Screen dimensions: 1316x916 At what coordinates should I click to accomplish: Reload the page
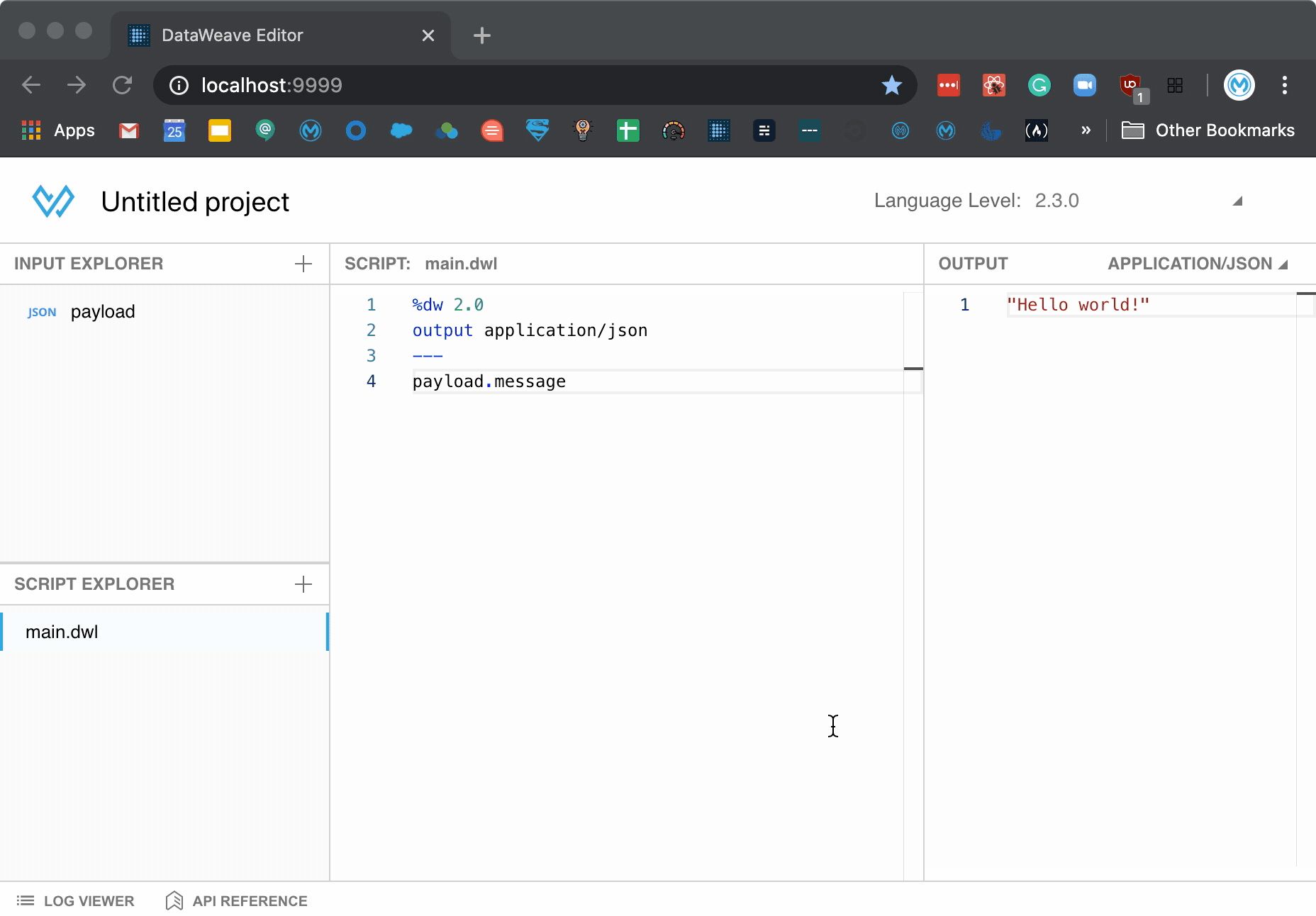[x=123, y=86]
